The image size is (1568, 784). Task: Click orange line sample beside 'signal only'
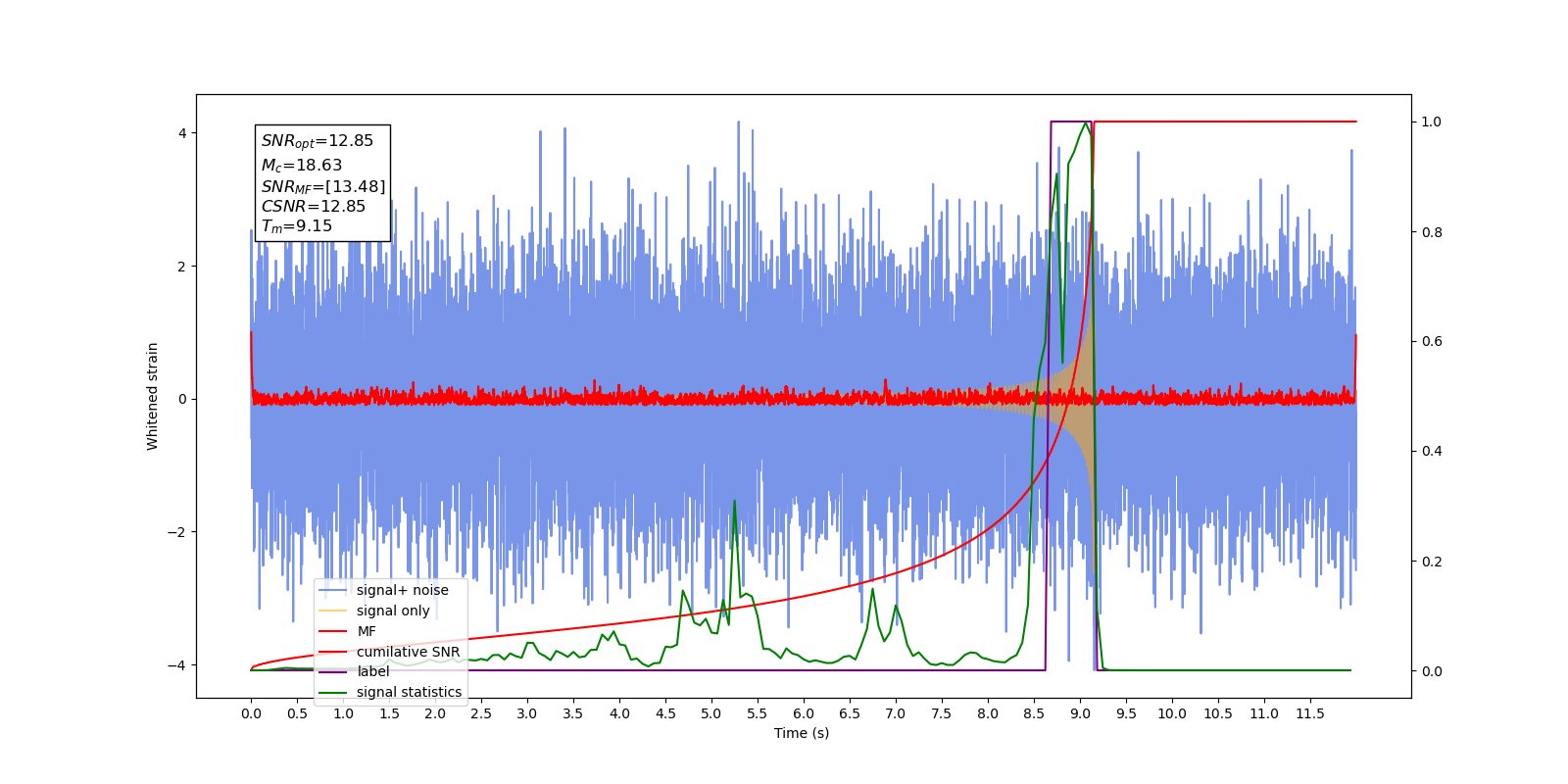point(333,611)
